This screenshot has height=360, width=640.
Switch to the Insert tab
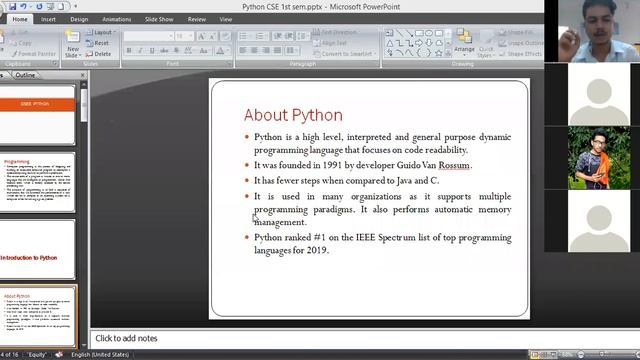coord(48,19)
